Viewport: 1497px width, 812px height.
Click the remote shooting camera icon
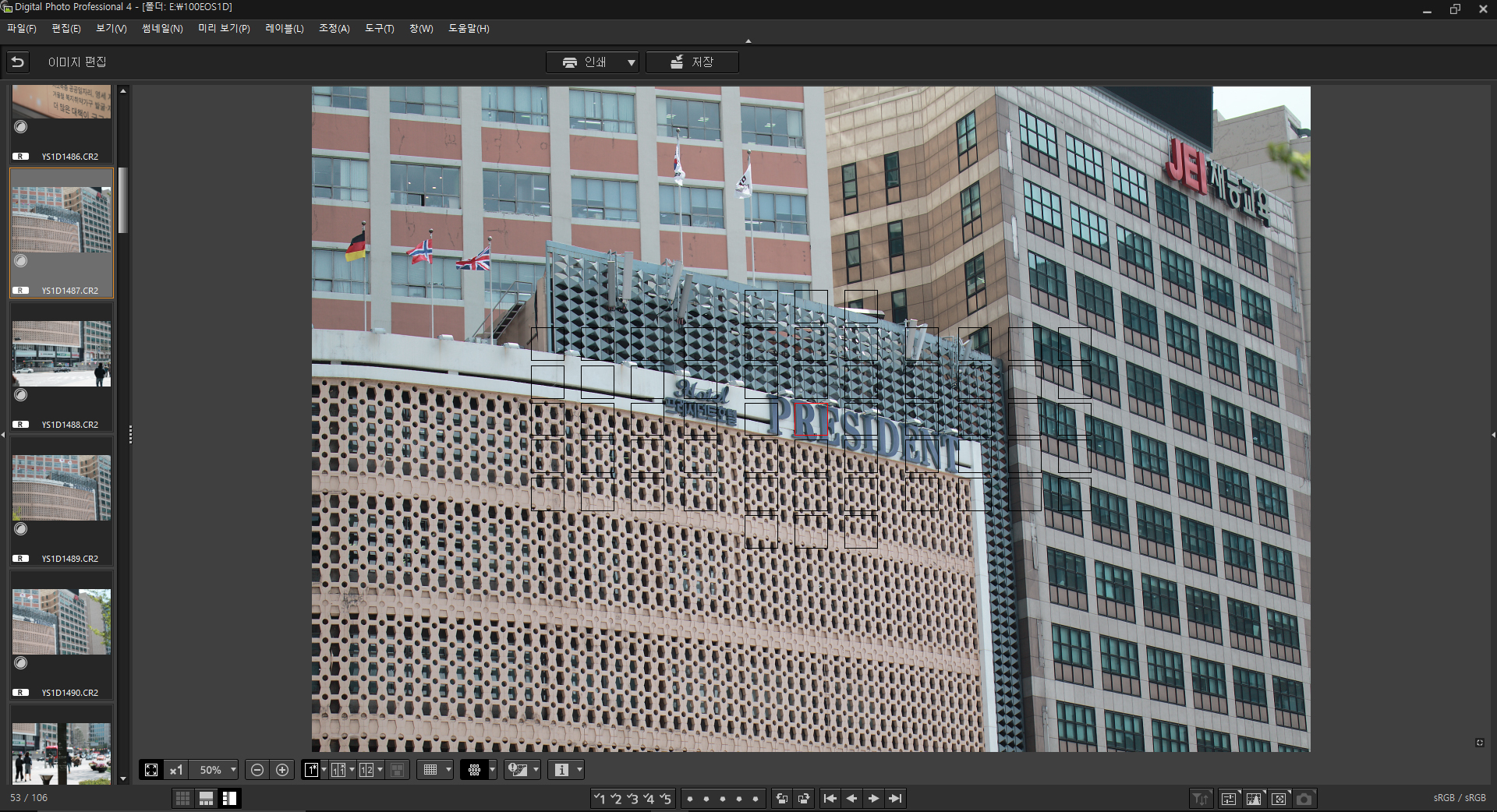pos(1304,798)
